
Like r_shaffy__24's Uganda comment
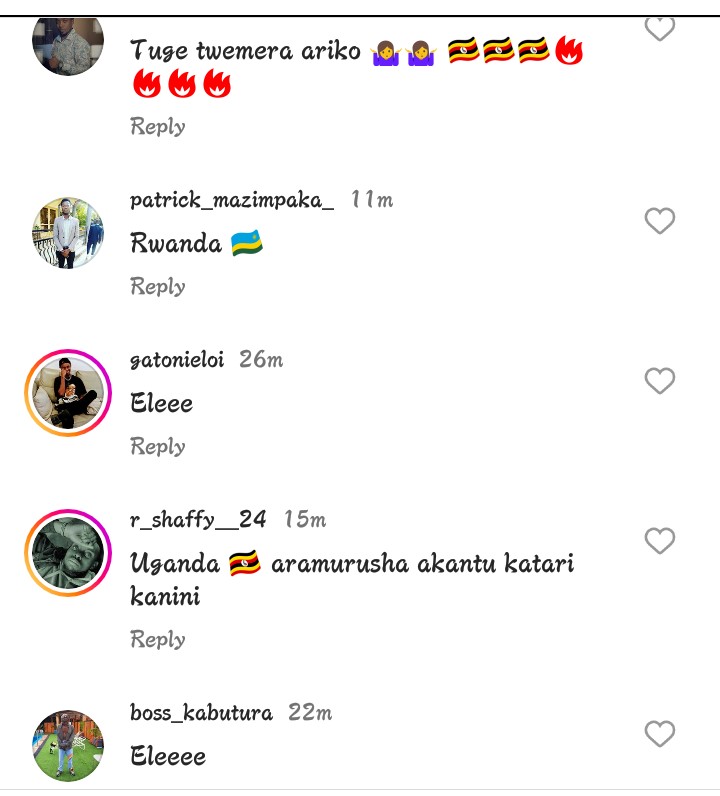pyautogui.click(x=659, y=541)
